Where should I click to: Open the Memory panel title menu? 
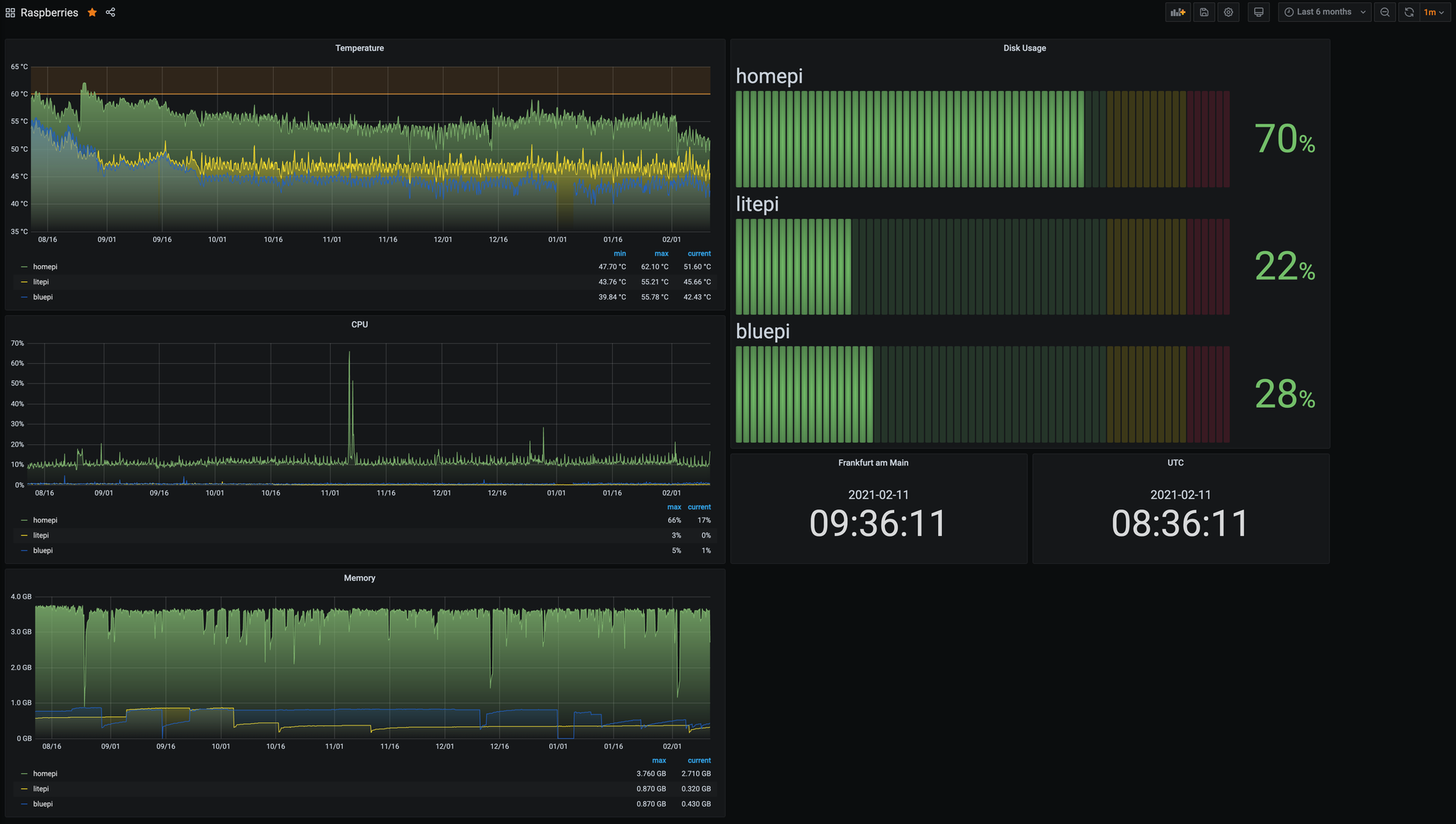pos(359,578)
